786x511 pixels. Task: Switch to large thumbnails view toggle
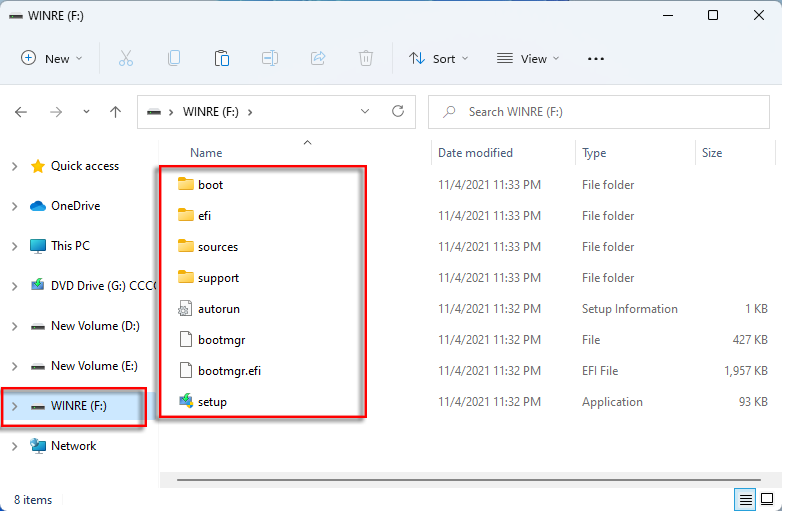(x=767, y=498)
